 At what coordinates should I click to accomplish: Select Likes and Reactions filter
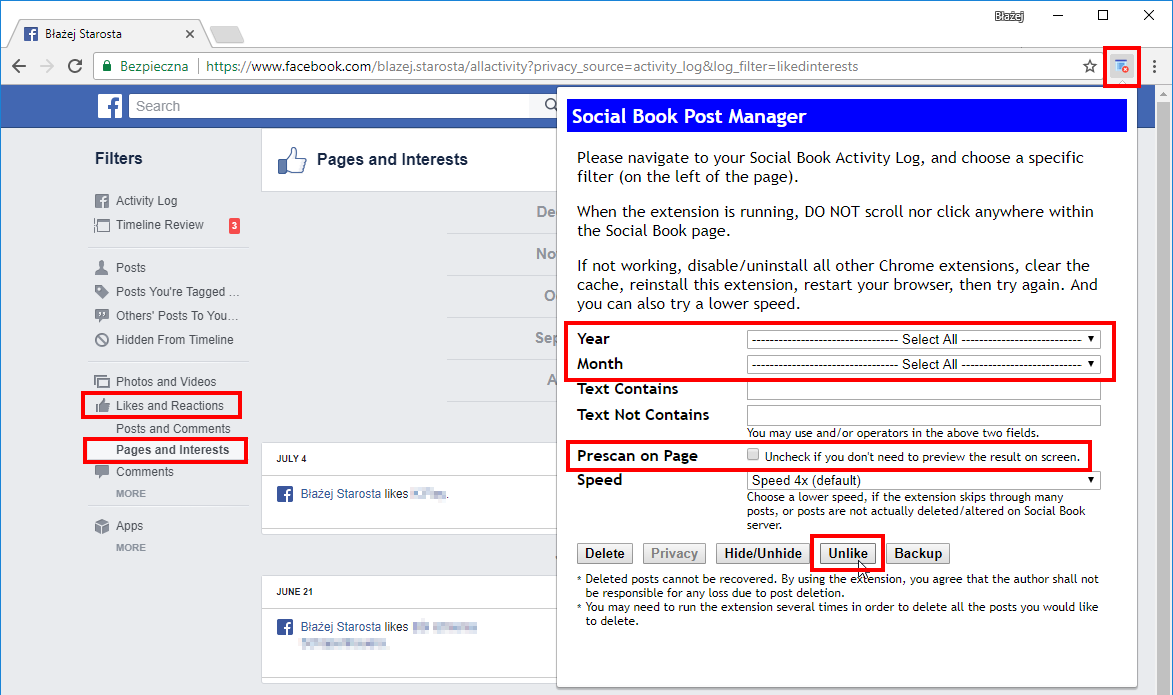(170, 405)
